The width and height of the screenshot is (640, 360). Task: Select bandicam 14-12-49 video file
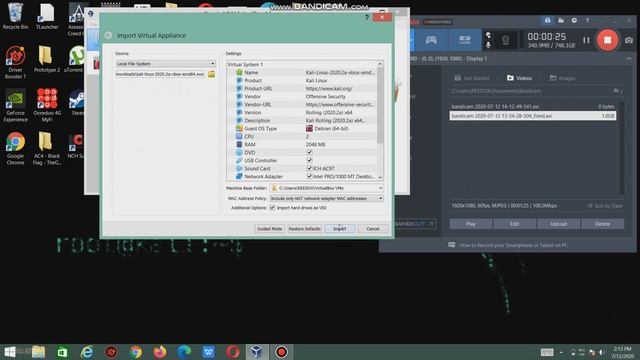(x=533, y=107)
